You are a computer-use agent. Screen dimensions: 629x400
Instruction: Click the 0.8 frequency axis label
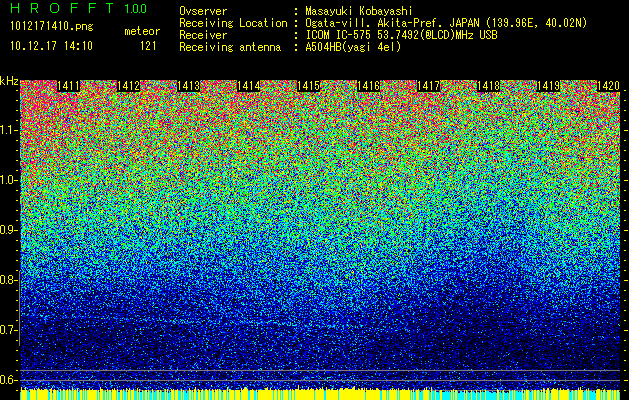[8, 280]
